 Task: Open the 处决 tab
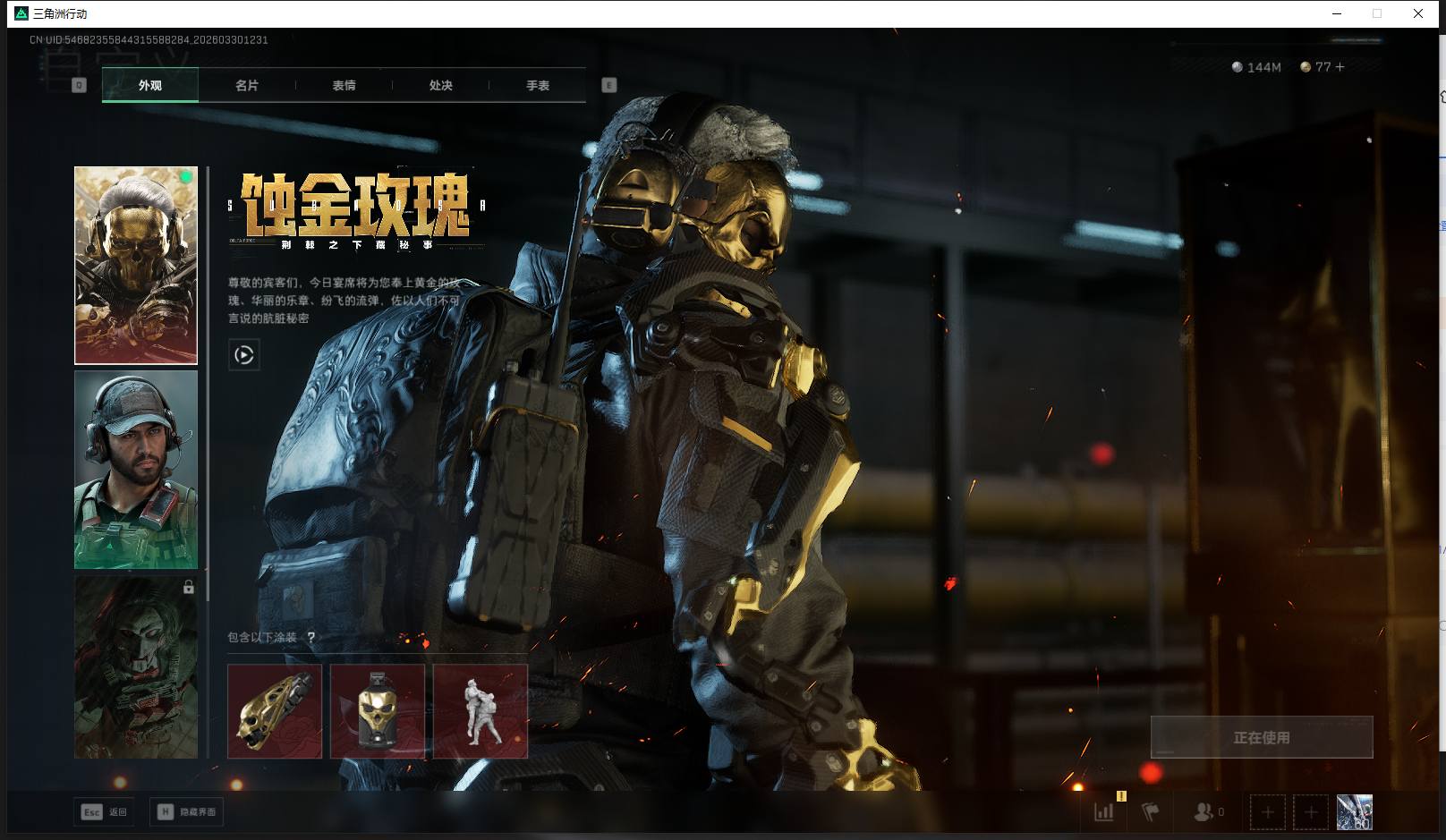[440, 86]
